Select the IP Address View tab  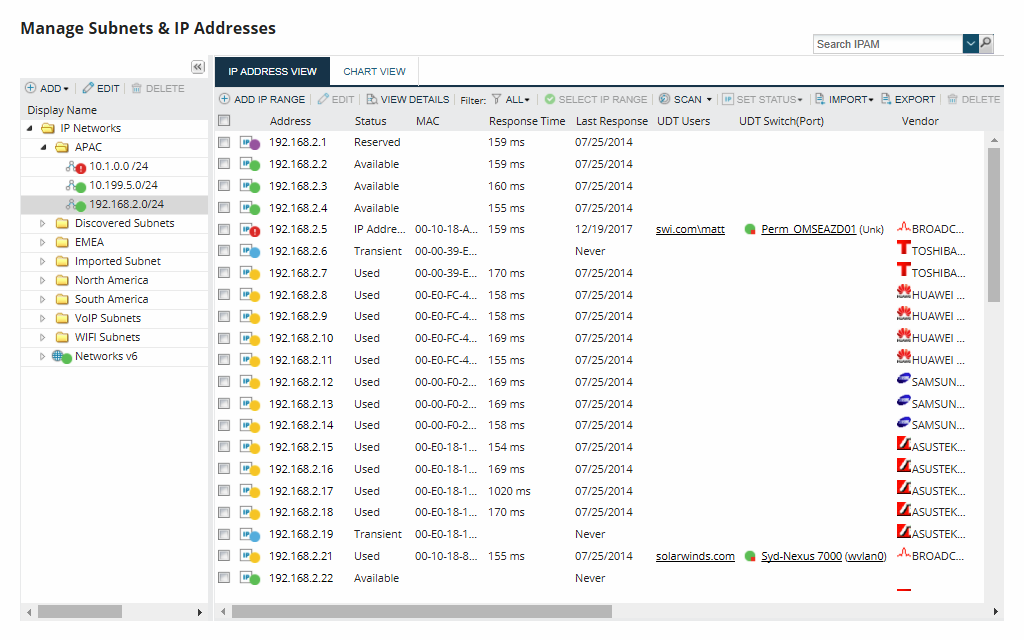click(x=272, y=71)
